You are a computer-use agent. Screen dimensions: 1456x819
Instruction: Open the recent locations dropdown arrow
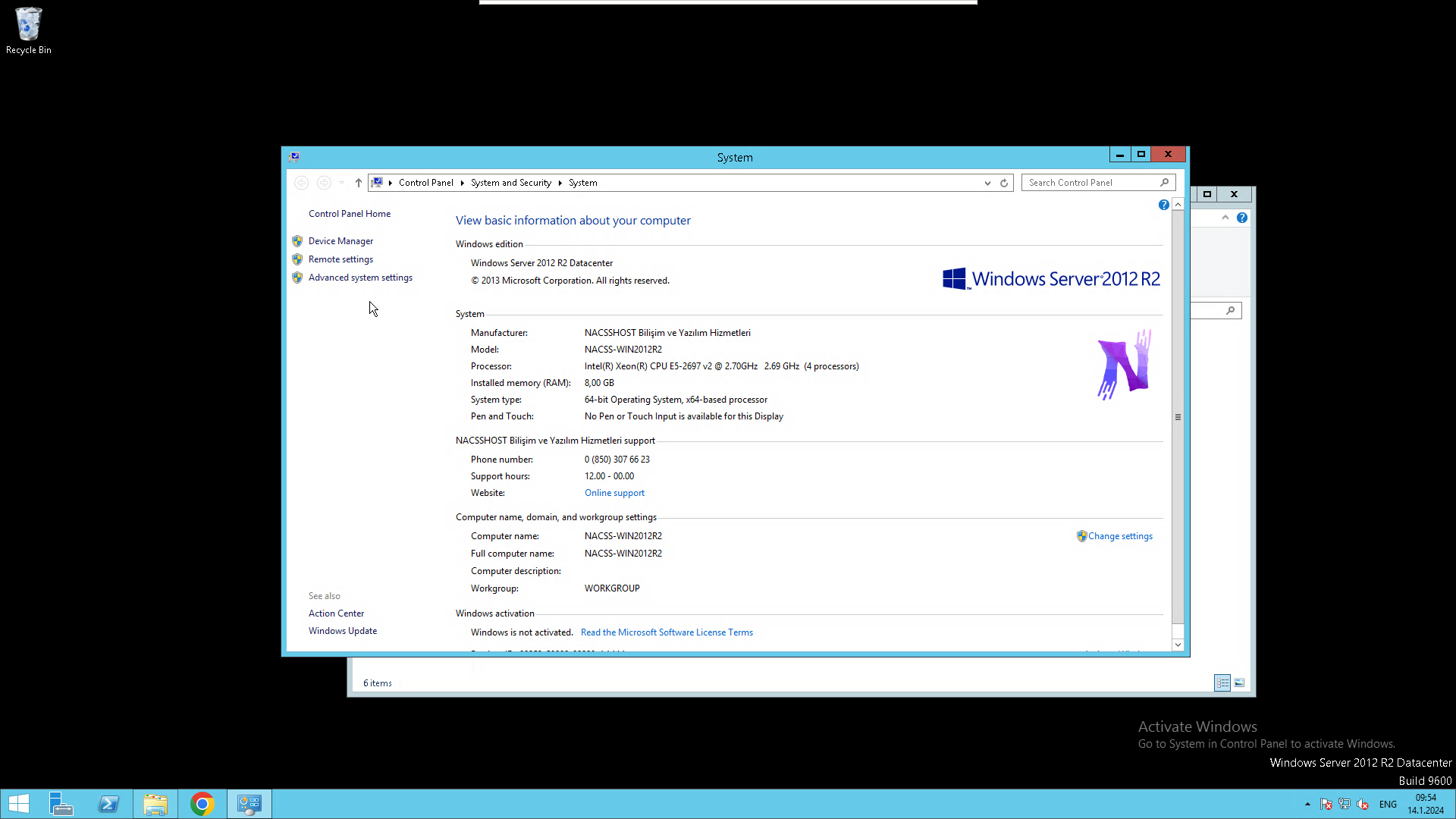tap(341, 183)
